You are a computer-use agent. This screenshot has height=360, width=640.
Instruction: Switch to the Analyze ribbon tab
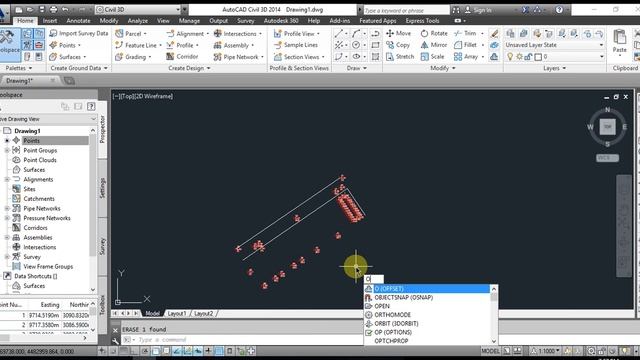point(138,21)
